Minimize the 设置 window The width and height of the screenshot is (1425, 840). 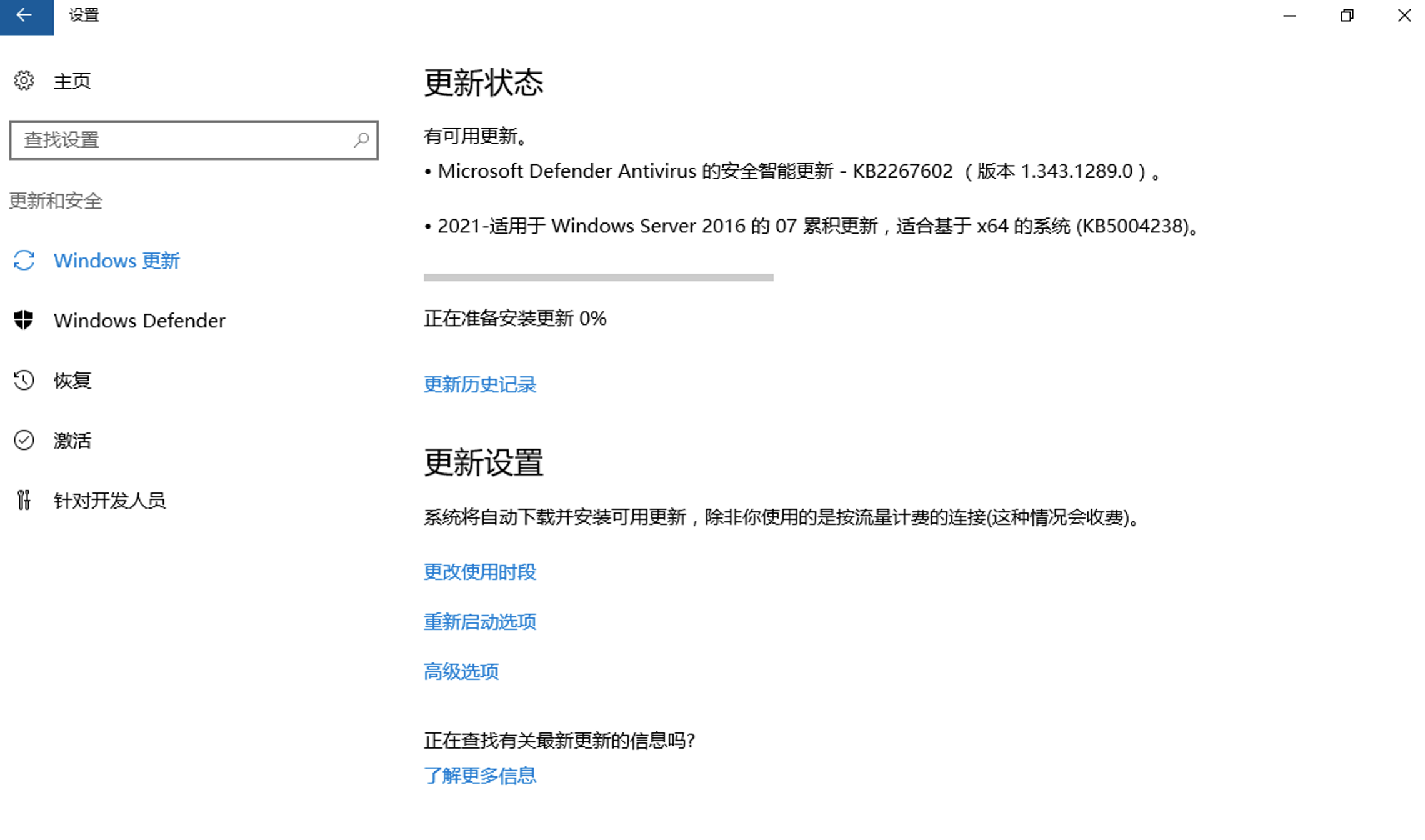tap(1290, 16)
